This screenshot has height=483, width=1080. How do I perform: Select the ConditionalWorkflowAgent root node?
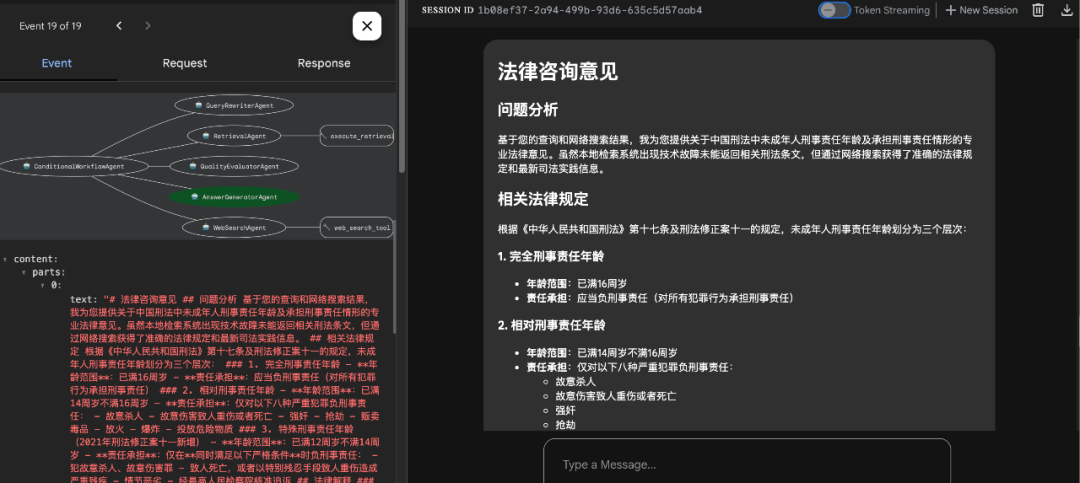tap(74, 166)
